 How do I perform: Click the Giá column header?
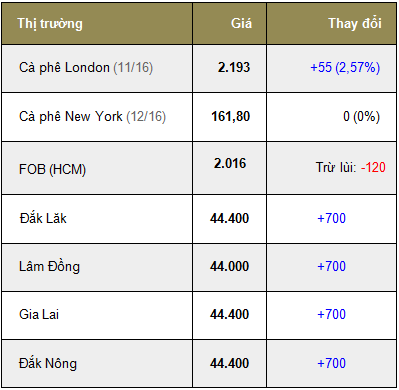click(242, 23)
